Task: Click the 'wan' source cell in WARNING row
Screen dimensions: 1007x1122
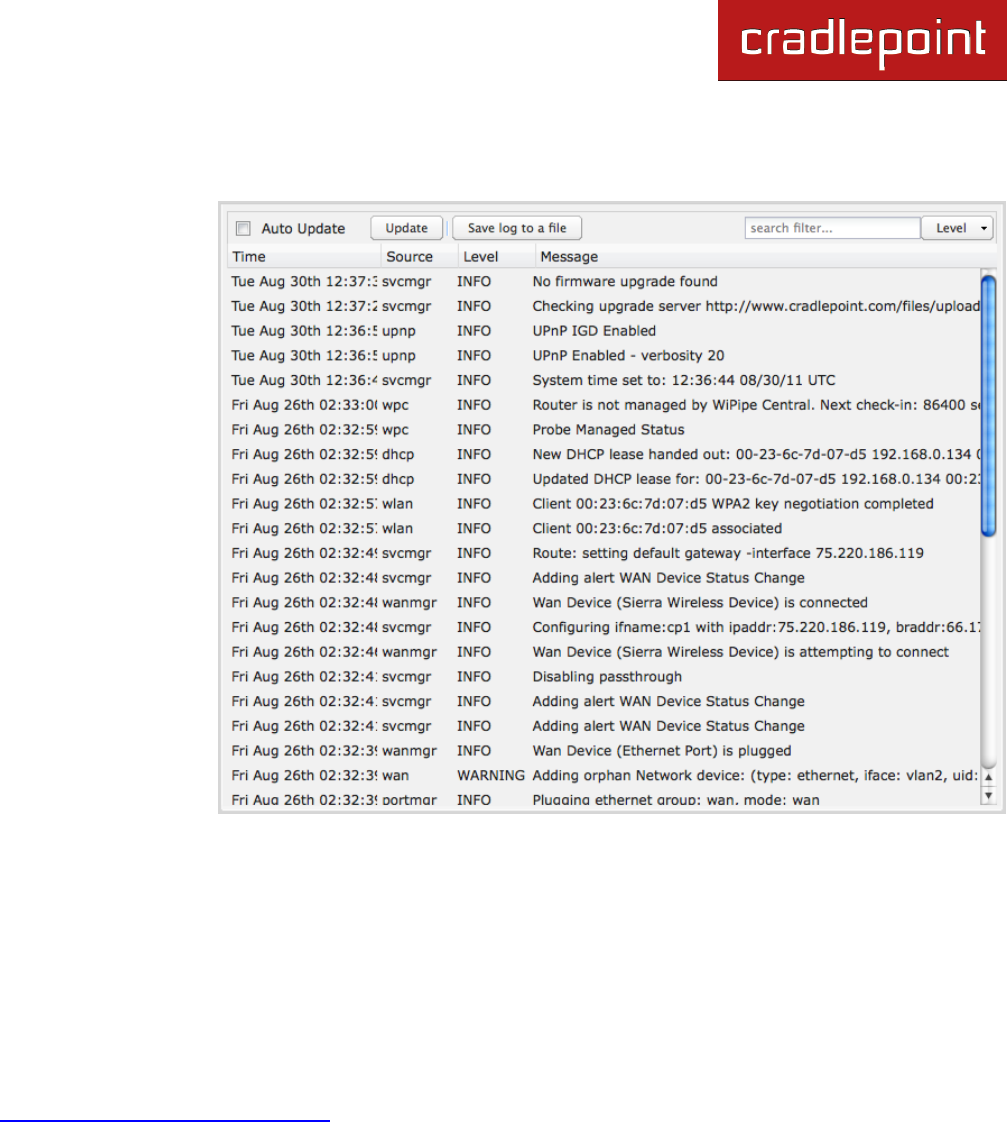Action: click(396, 776)
